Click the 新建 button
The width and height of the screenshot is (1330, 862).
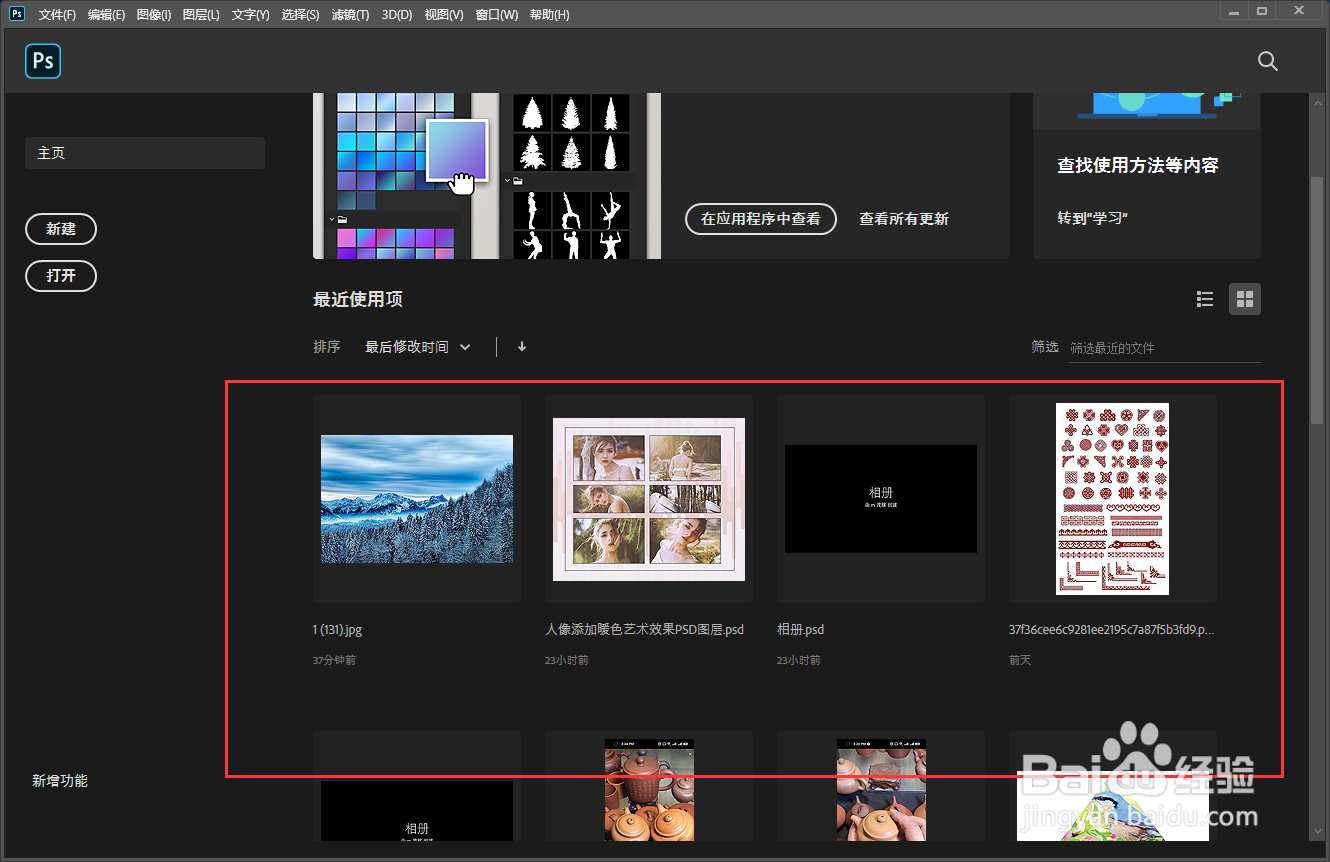61,229
